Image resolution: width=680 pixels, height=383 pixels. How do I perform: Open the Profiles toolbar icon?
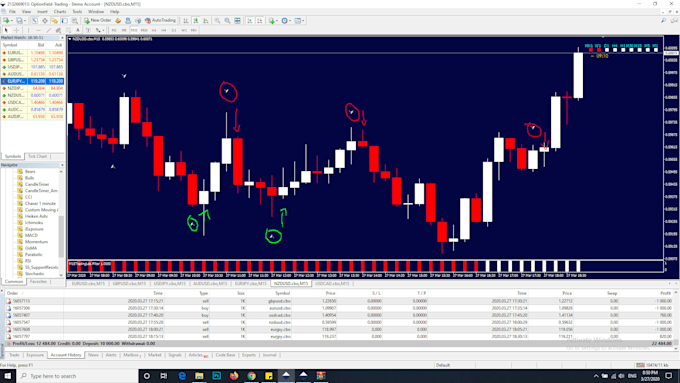coord(20,20)
